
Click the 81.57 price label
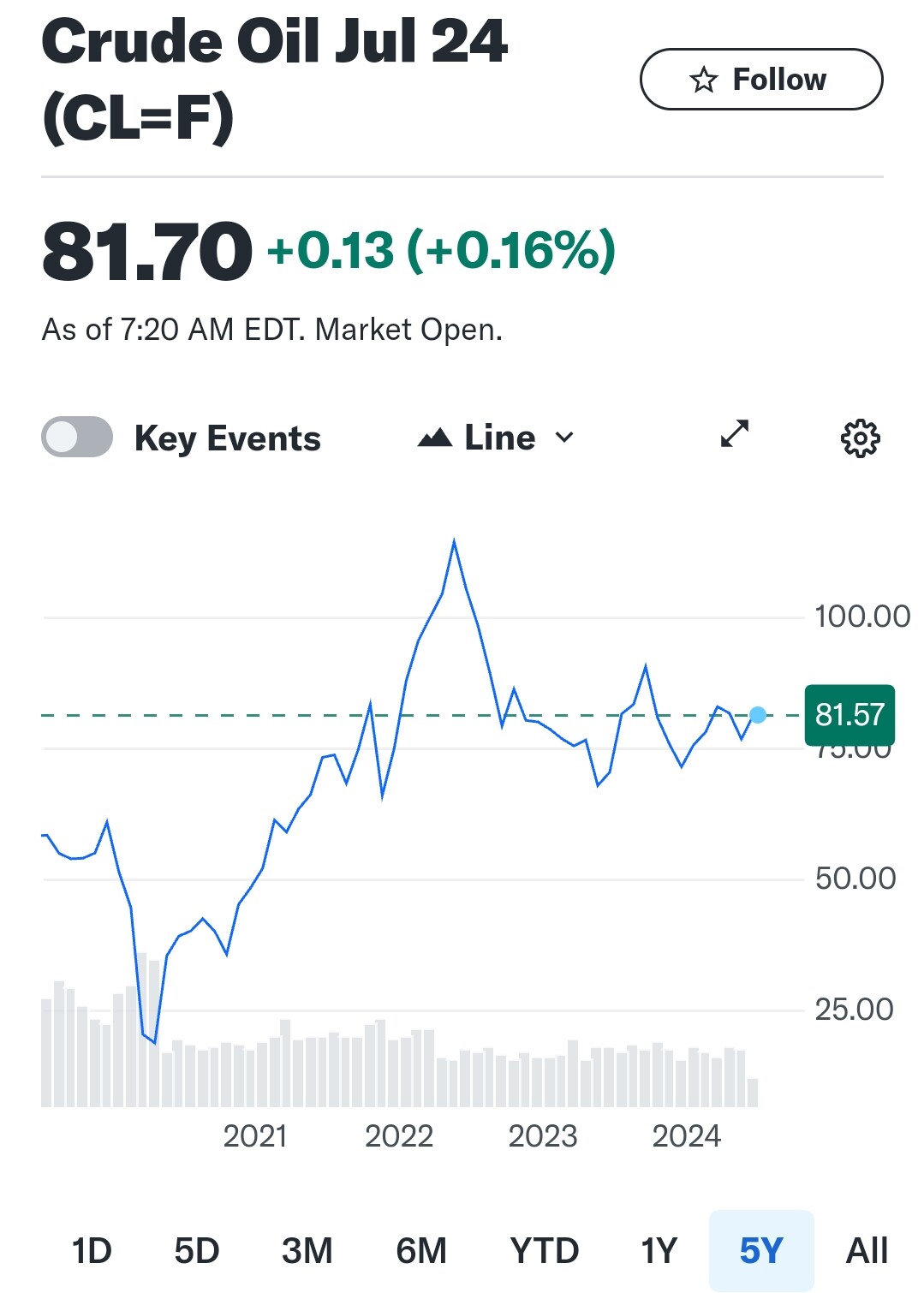849,715
